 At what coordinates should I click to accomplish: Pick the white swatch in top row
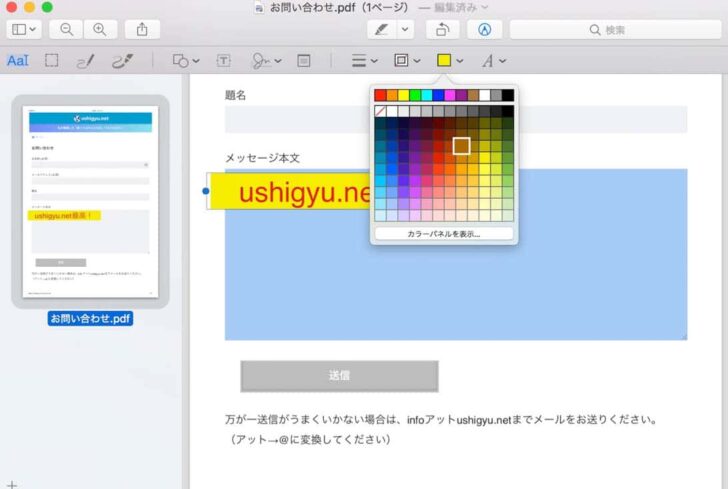(x=485, y=95)
